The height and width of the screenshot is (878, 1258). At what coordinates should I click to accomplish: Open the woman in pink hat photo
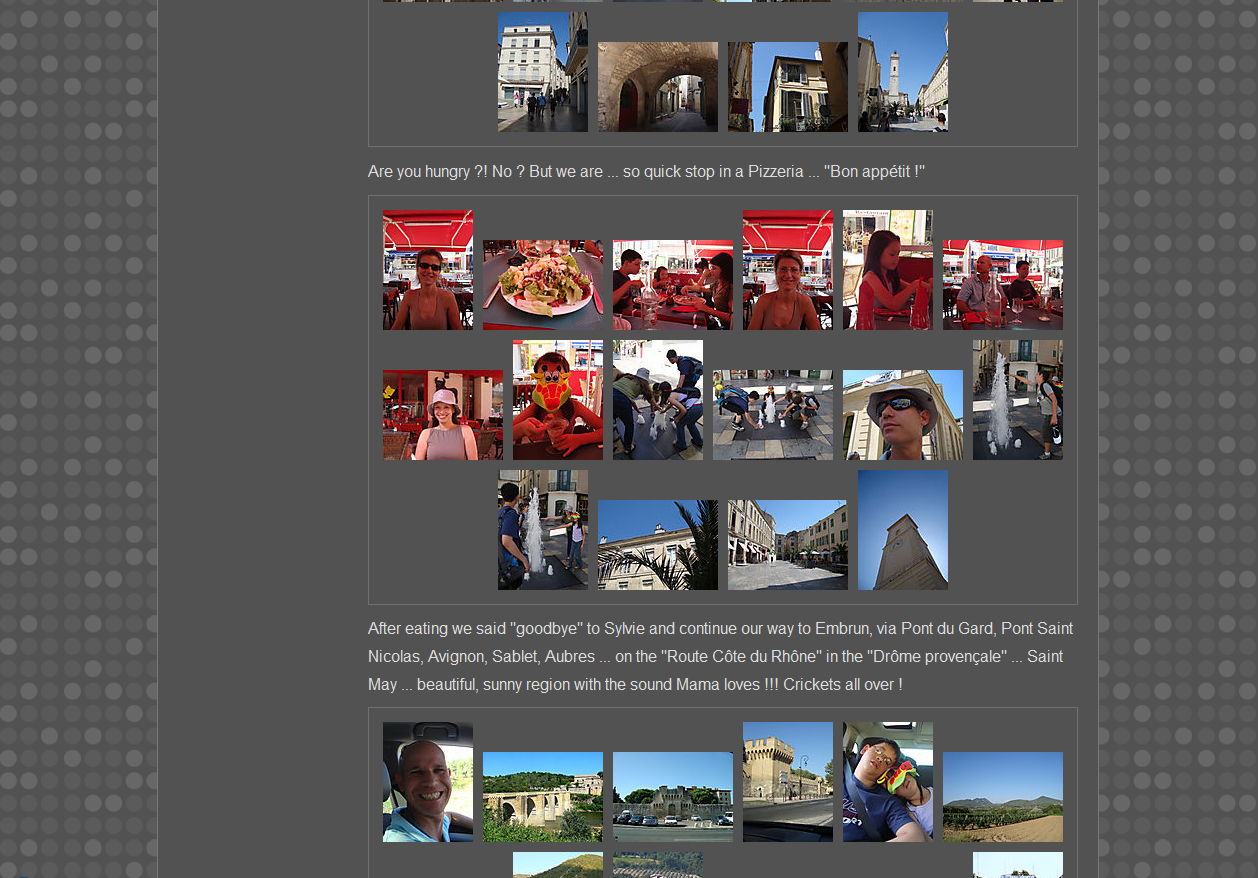click(x=442, y=415)
